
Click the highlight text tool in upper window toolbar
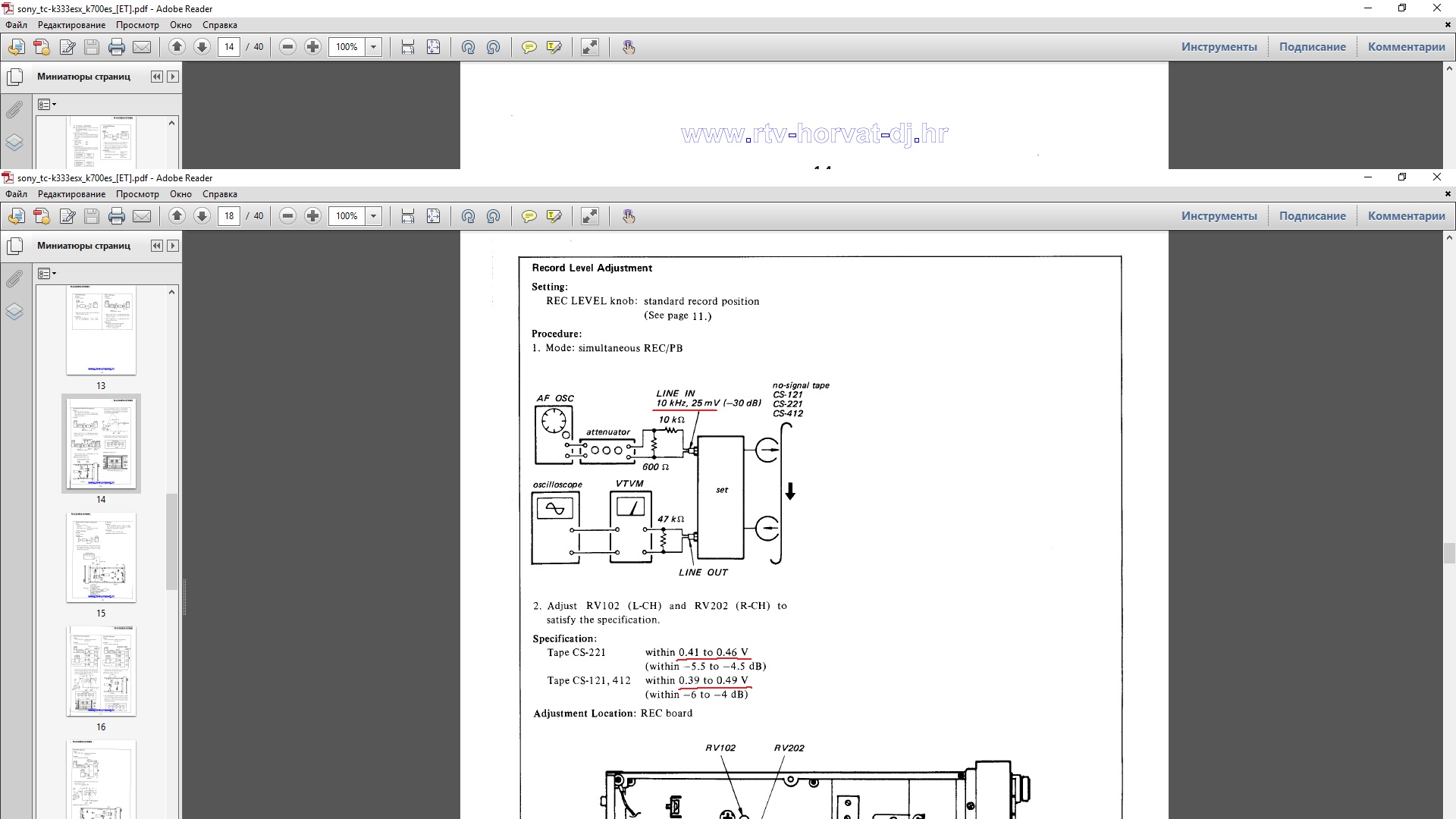(x=554, y=47)
